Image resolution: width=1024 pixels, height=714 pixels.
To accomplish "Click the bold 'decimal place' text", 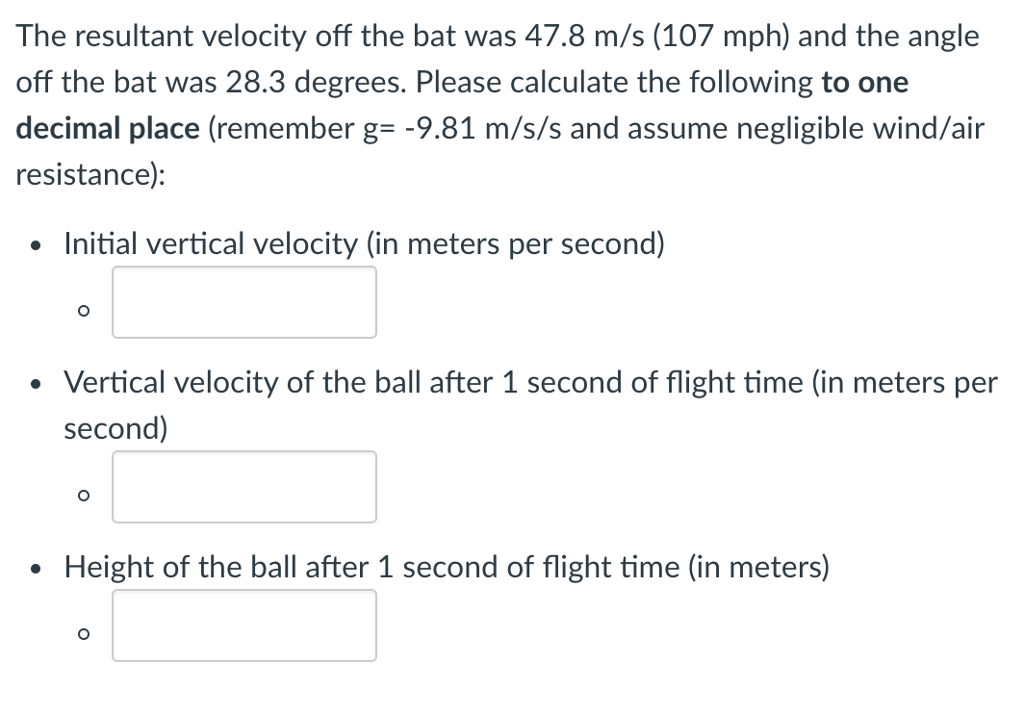I will (107, 129).
